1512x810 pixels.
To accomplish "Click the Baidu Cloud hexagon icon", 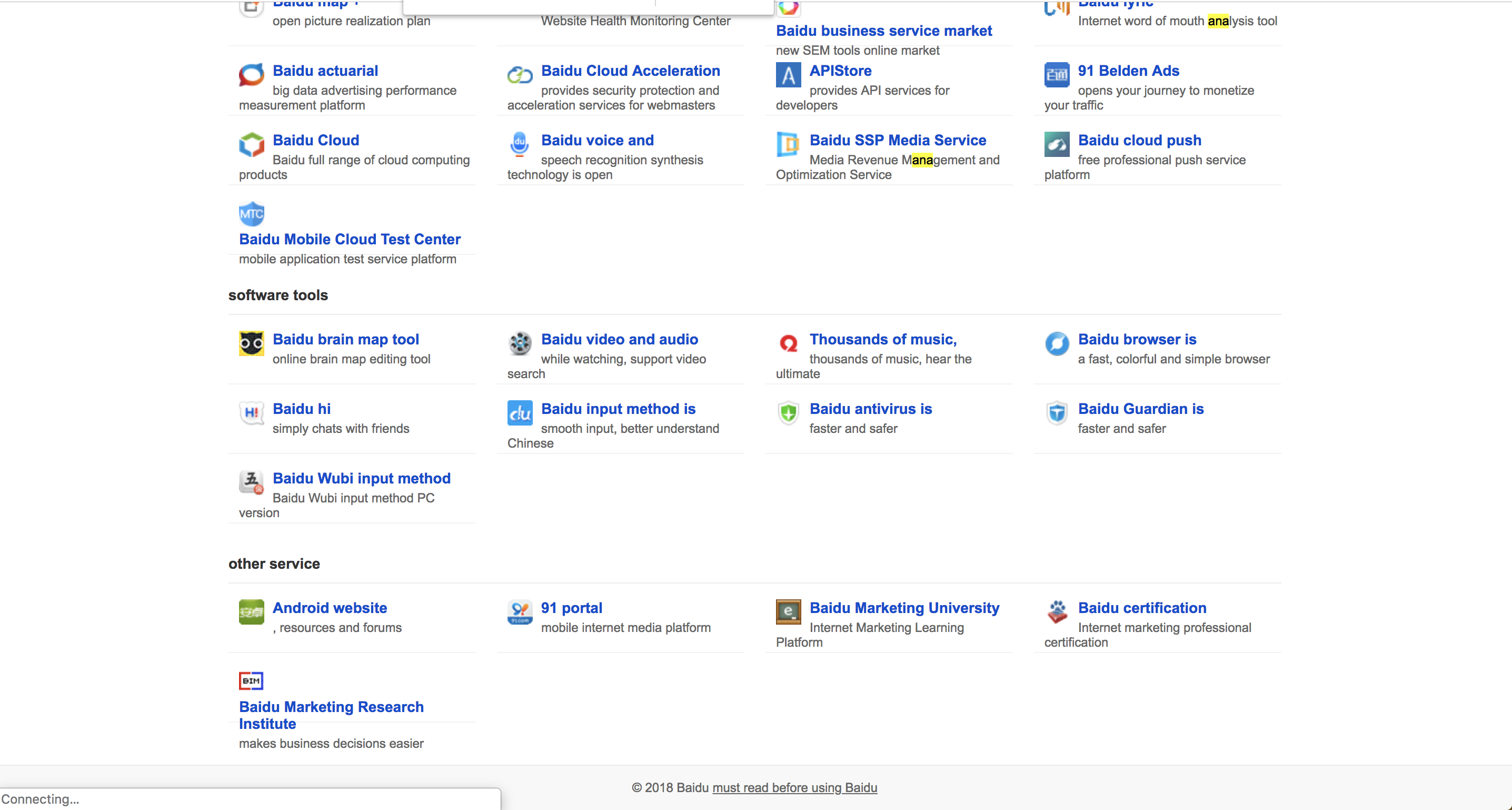I will tap(251, 144).
